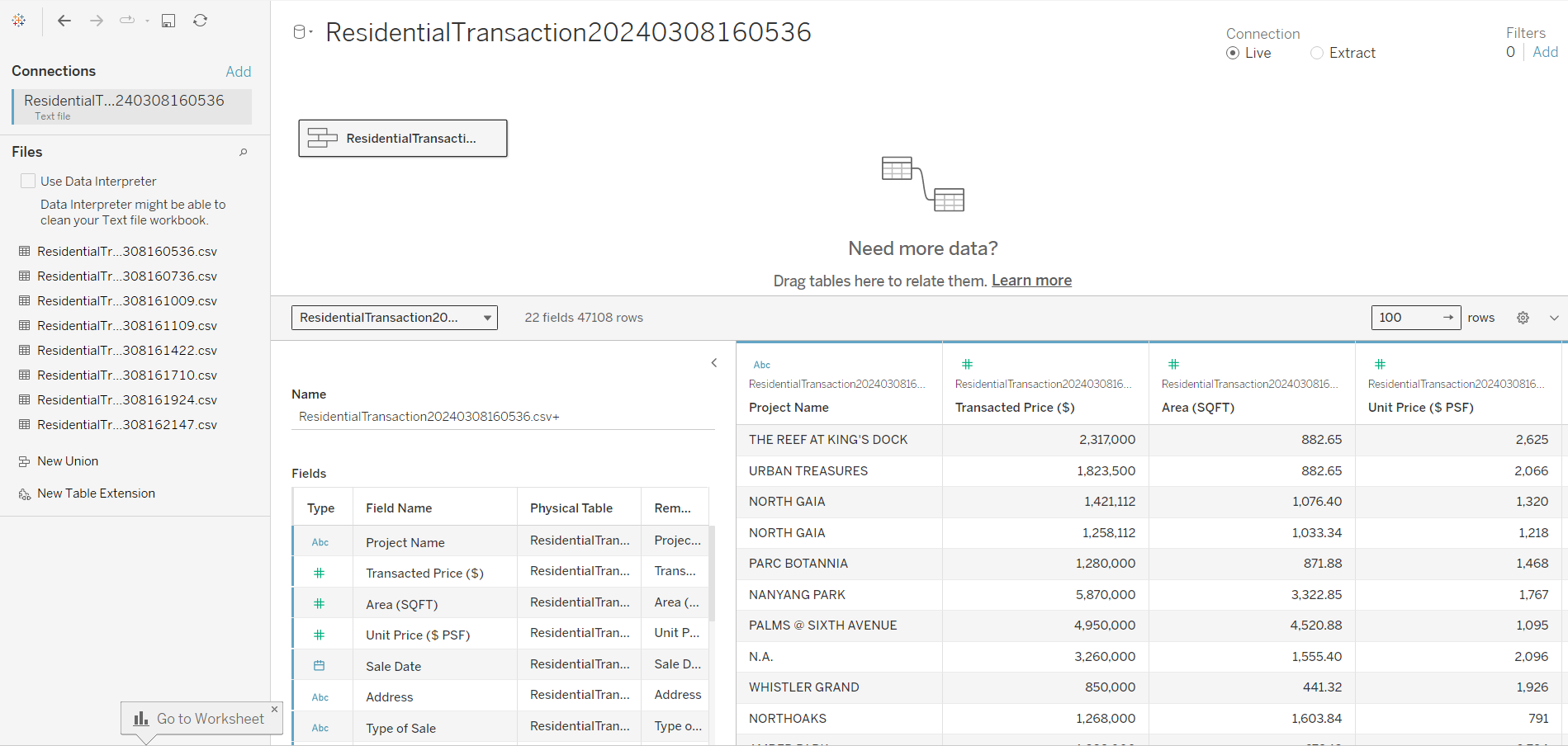Select the Live connection radio button

click(x=1233, y=53)
